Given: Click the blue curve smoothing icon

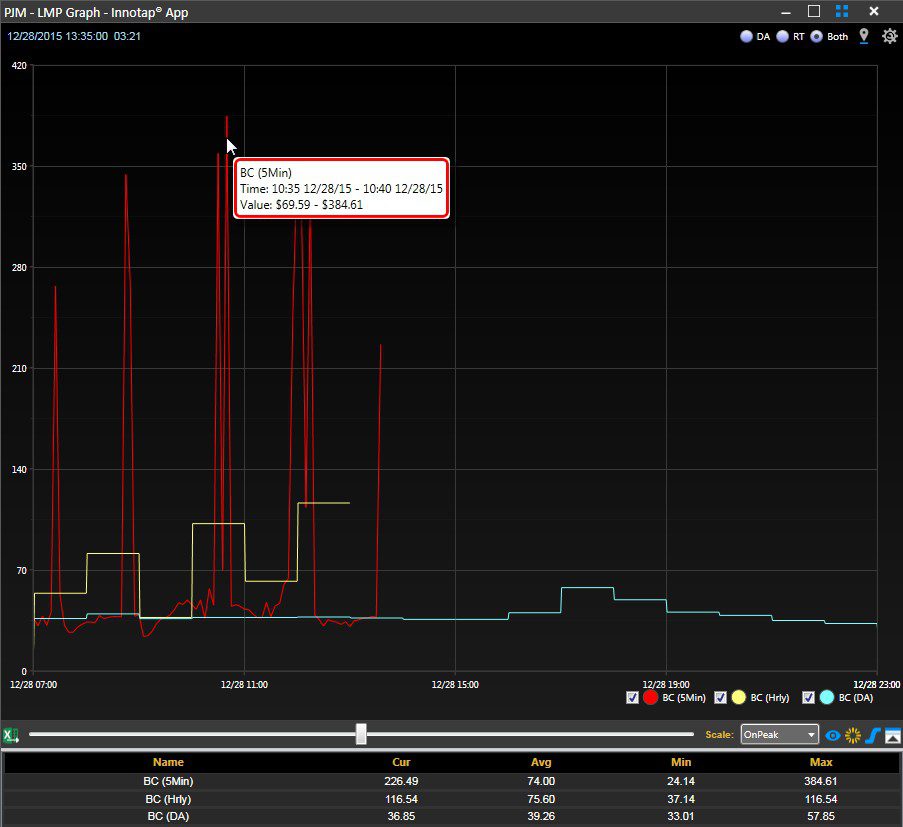Looking at the screenshot, I should tap(873, 735).
